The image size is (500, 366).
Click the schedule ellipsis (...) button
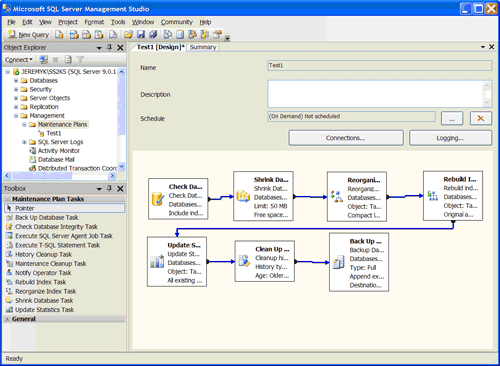[x=452, y=119]
